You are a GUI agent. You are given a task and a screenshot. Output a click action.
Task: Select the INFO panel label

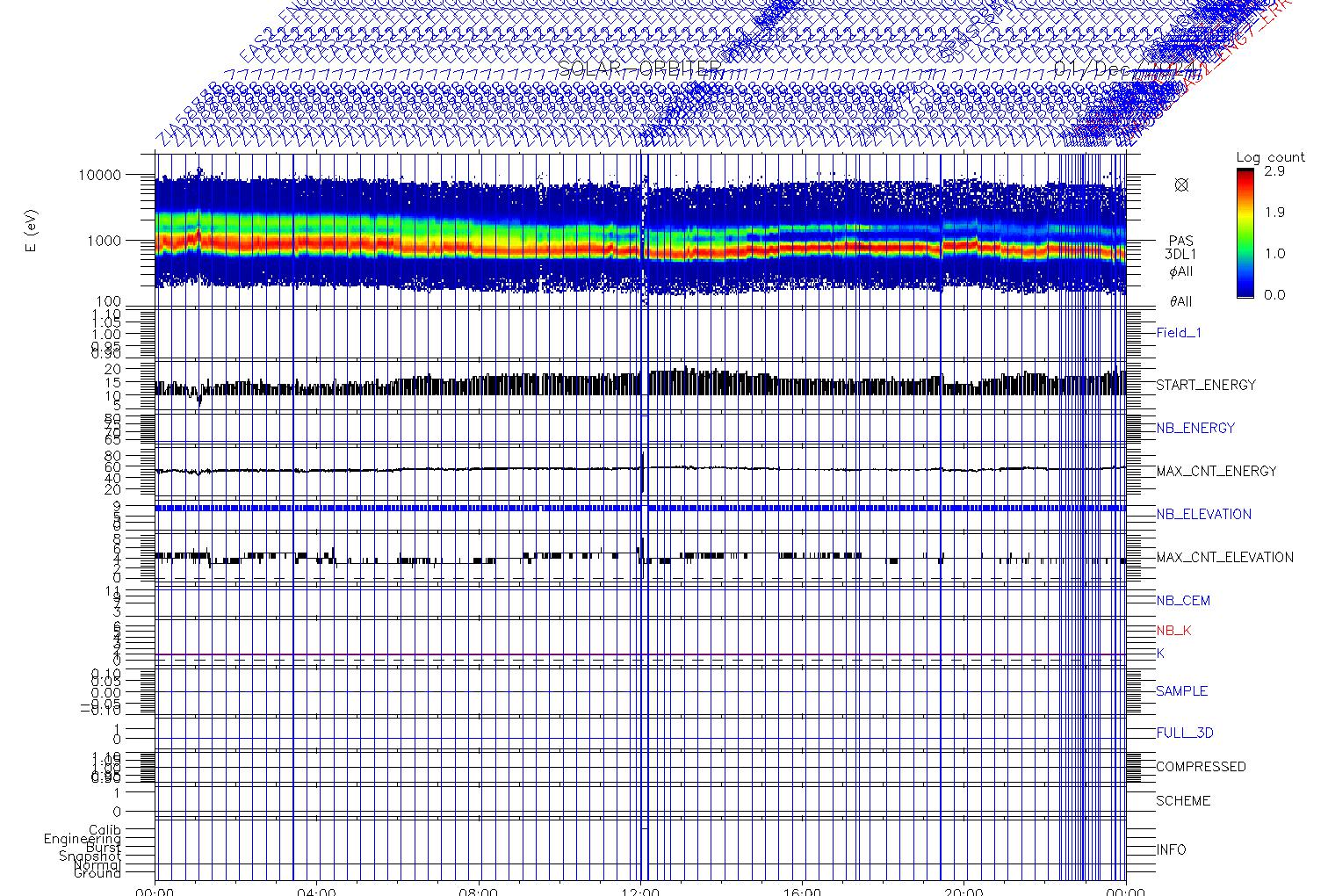tap(1171, 849)
